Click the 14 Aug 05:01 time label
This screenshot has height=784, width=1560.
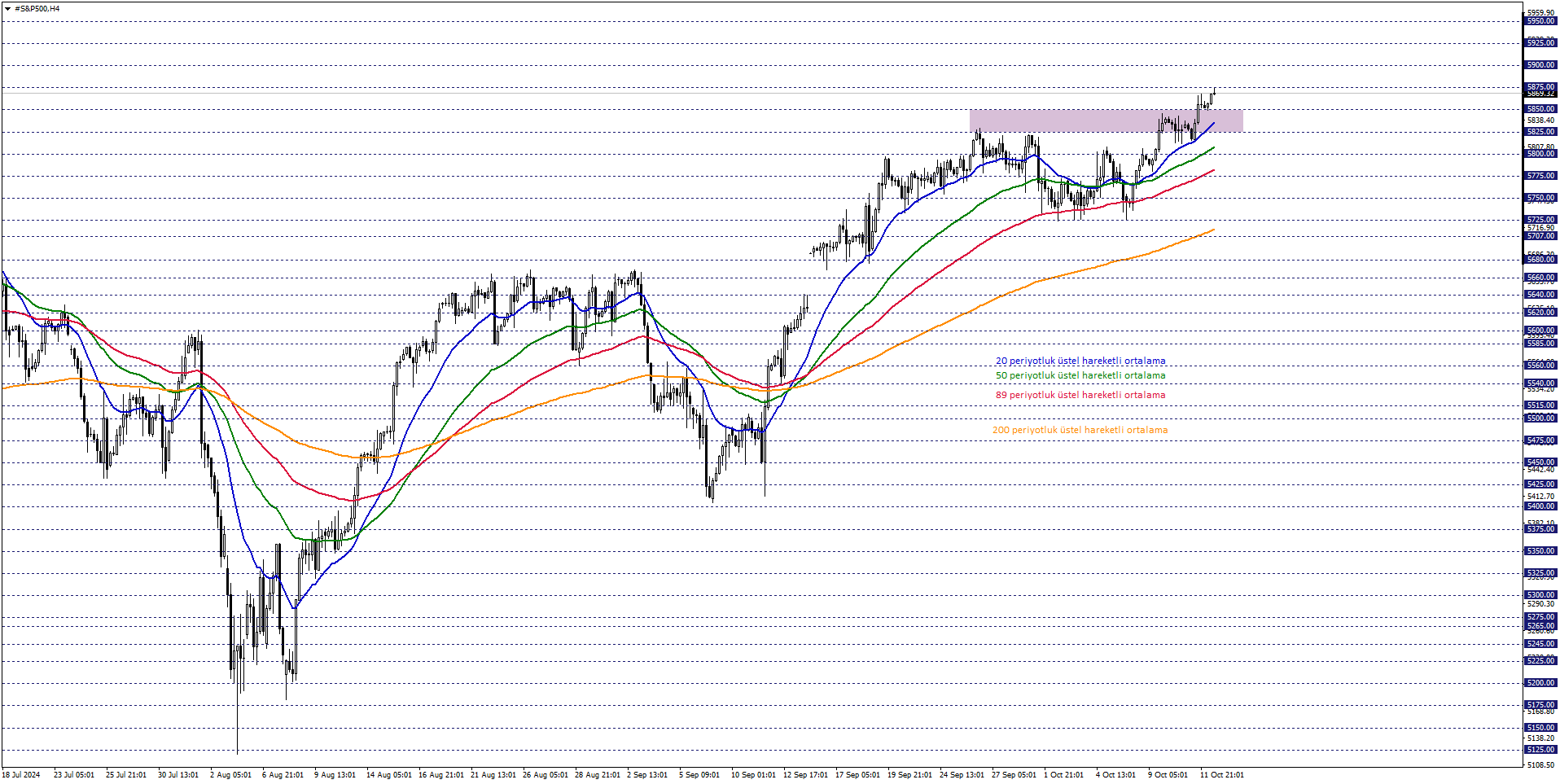tap(388, 775)
